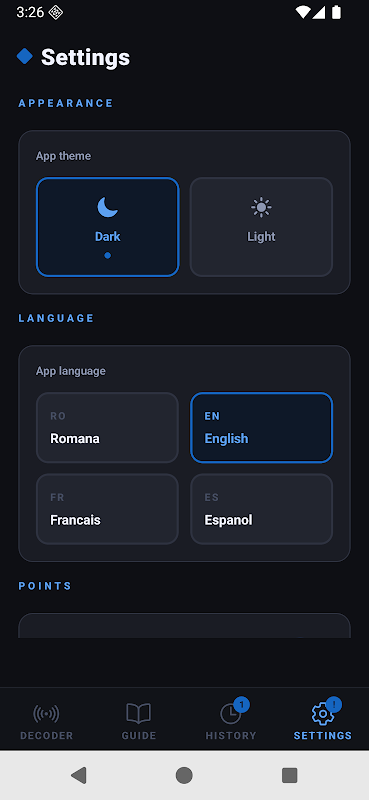Tap the partially visible Points card
Viewport: 369px width, 800px height.
[184, 626]
